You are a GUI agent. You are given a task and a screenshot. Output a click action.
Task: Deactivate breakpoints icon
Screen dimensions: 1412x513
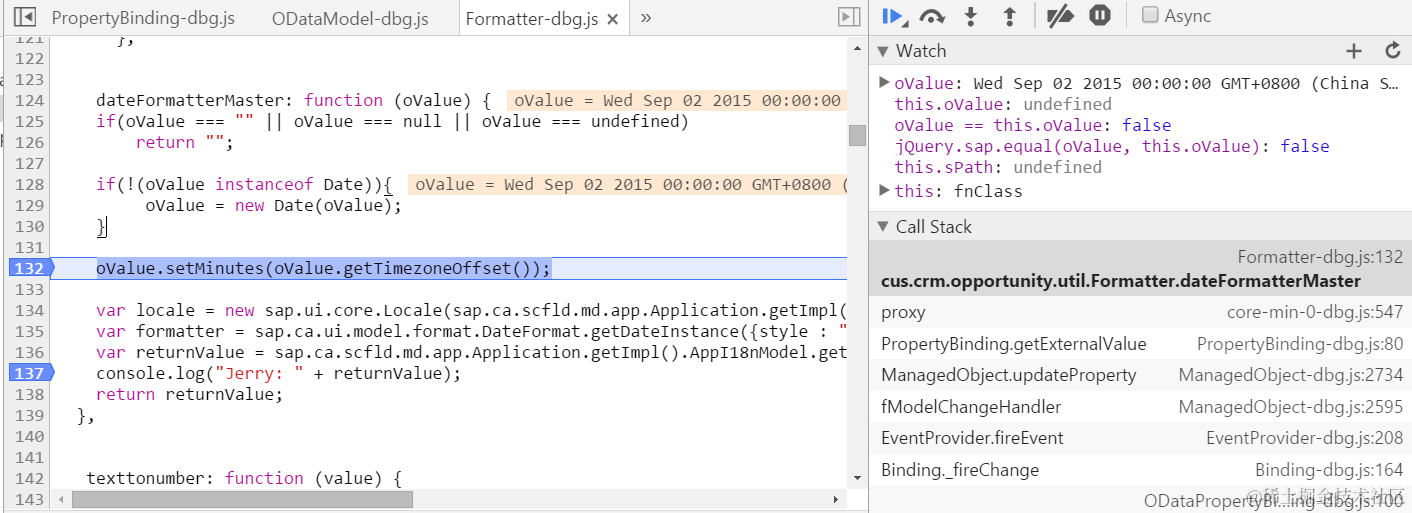point(1059,15)
